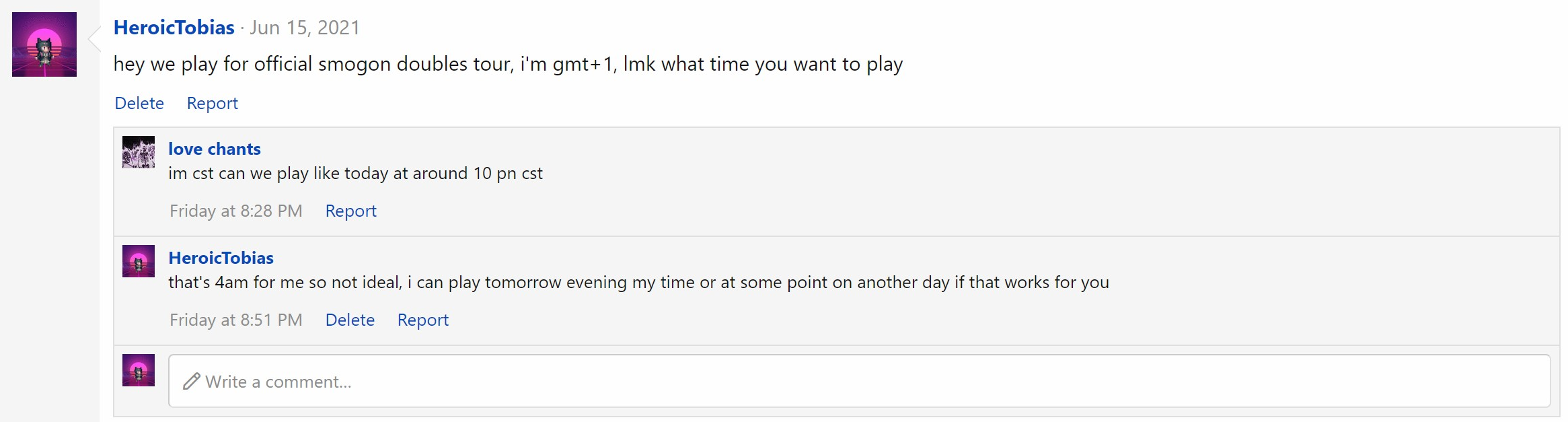The height and width of the screenshot is (422, 1568).
Task: Report the love chants comment
Action: point(350,211)
